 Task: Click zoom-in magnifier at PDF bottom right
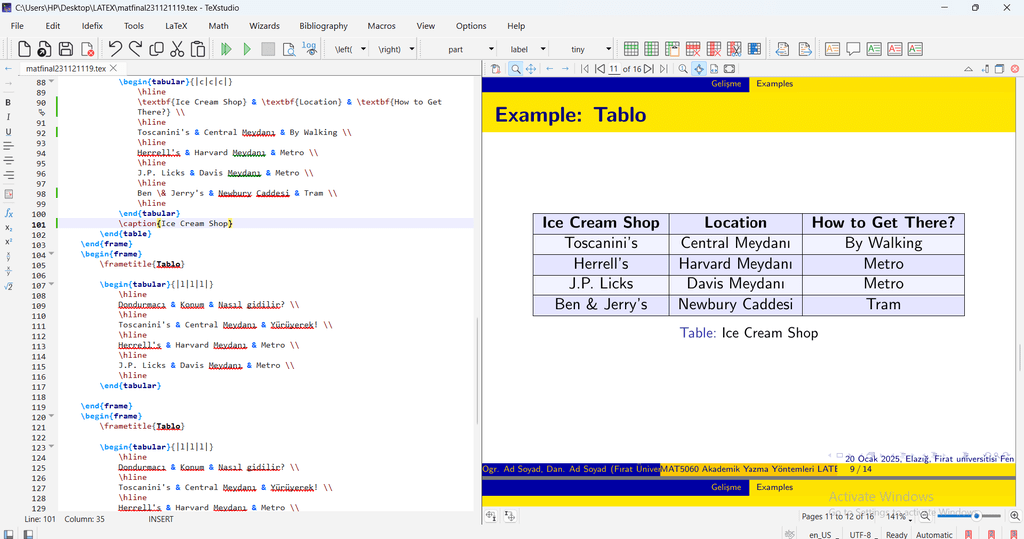point(1014,516)
